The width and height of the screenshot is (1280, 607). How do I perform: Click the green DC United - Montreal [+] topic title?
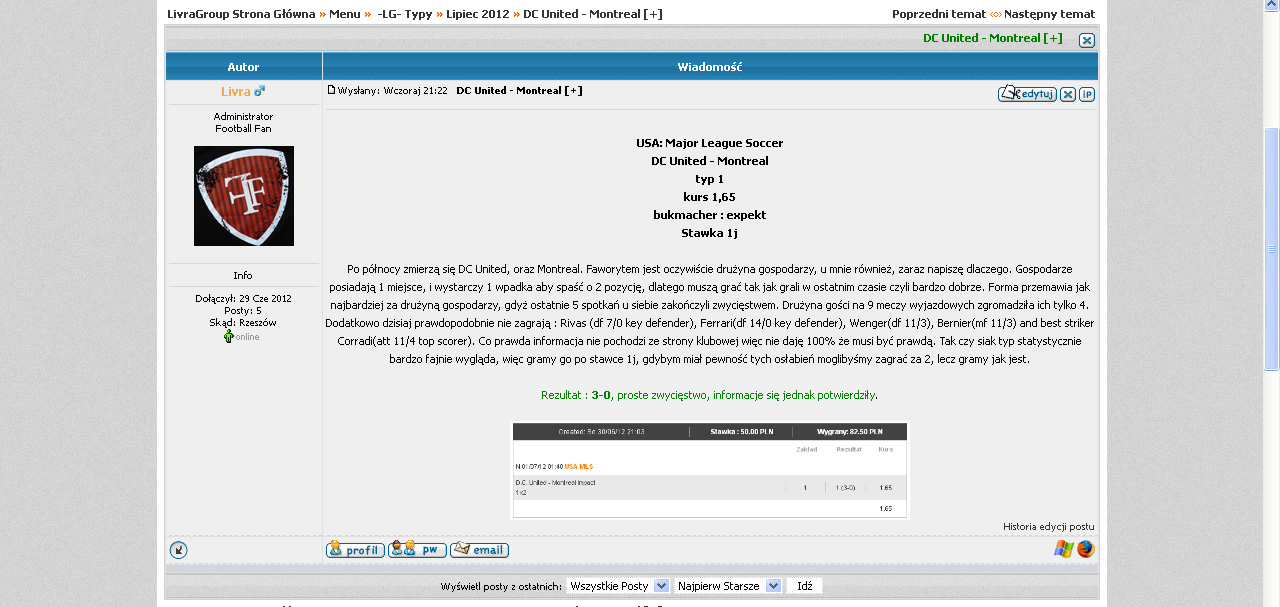click(x=992, y=38)
